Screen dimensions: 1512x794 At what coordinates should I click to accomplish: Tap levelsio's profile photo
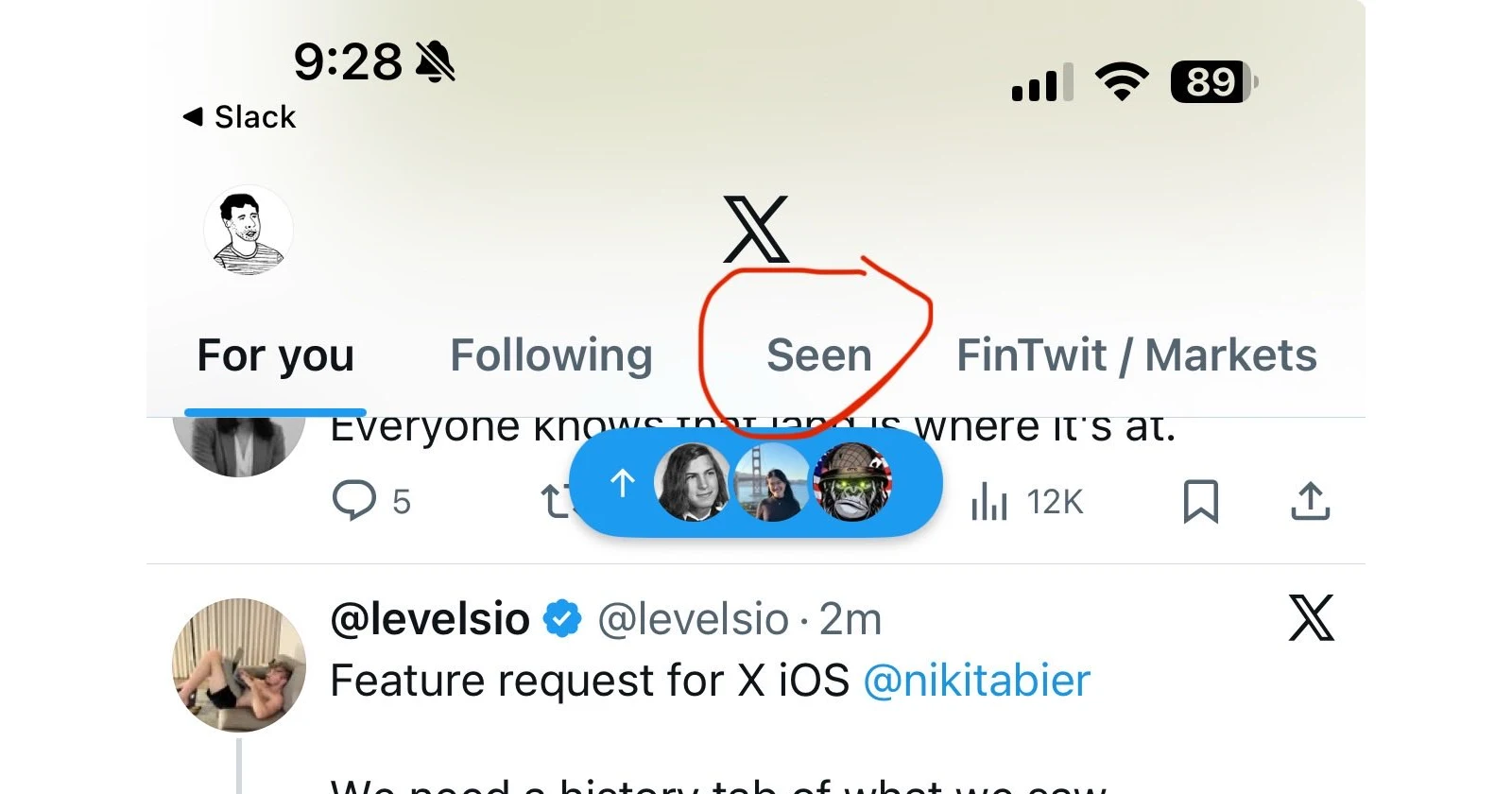(239, 665)
